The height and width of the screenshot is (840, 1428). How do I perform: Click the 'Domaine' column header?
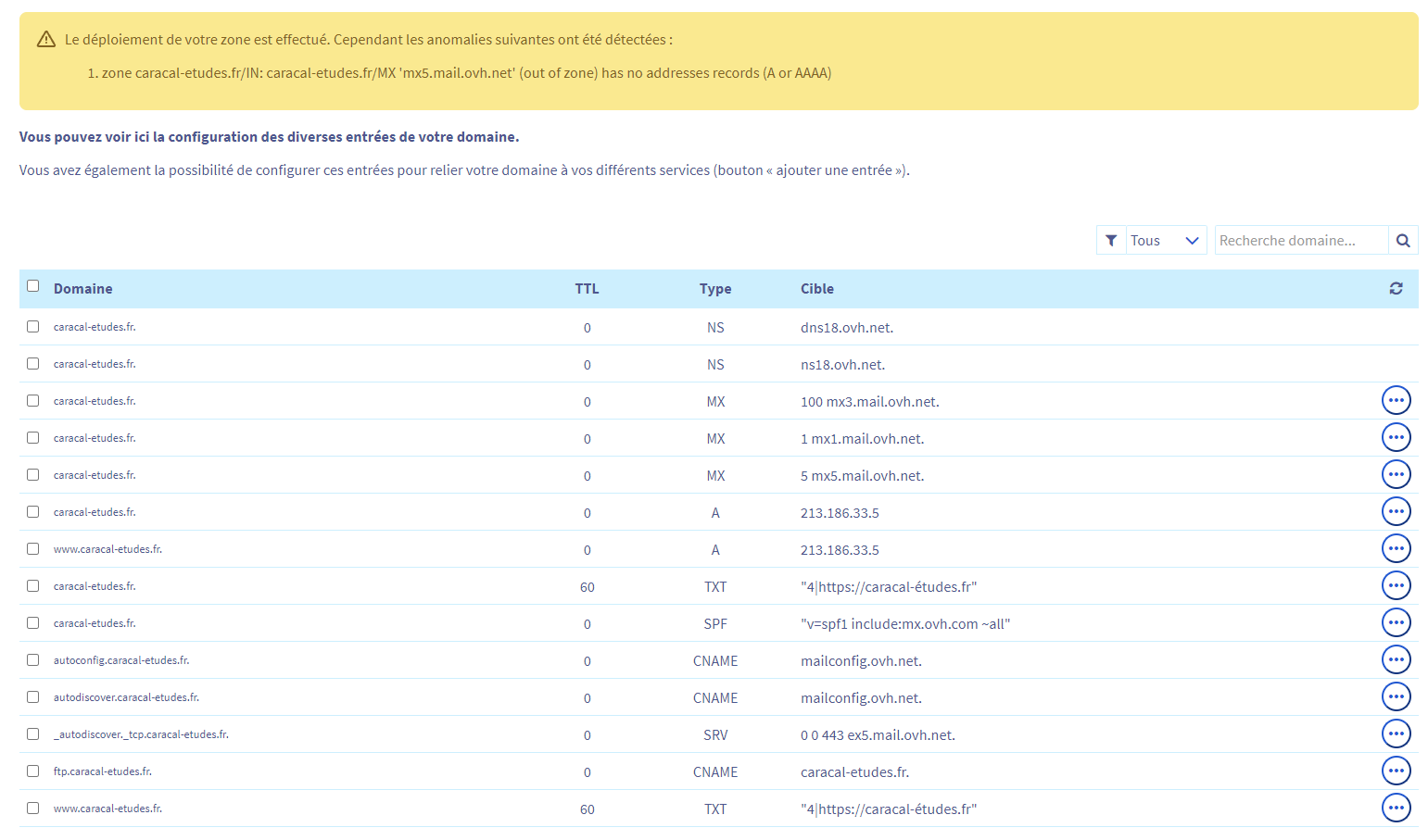pyautogui.click(x=82, y=289)
